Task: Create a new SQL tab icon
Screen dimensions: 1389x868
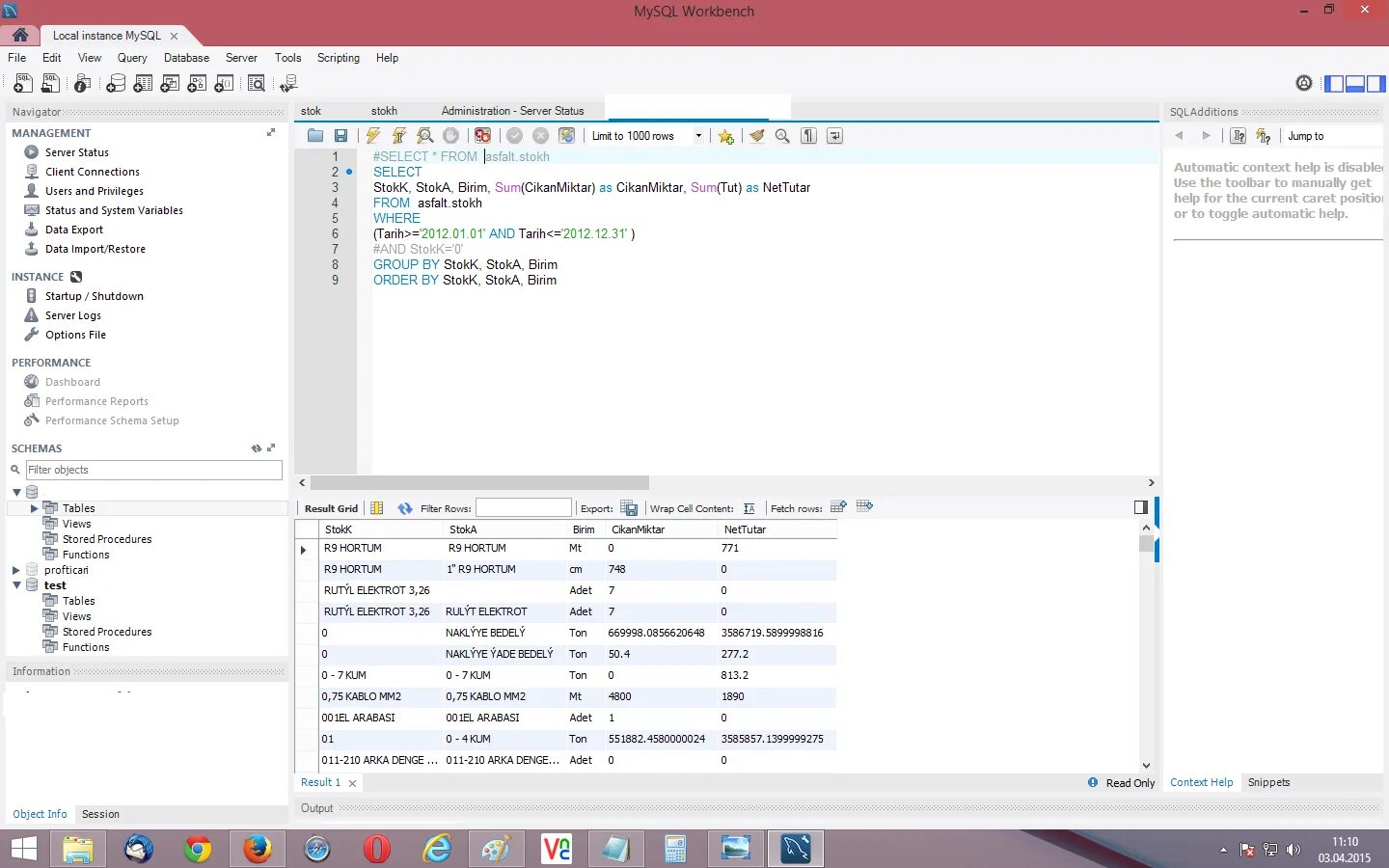Action: [x=23, y=84]
